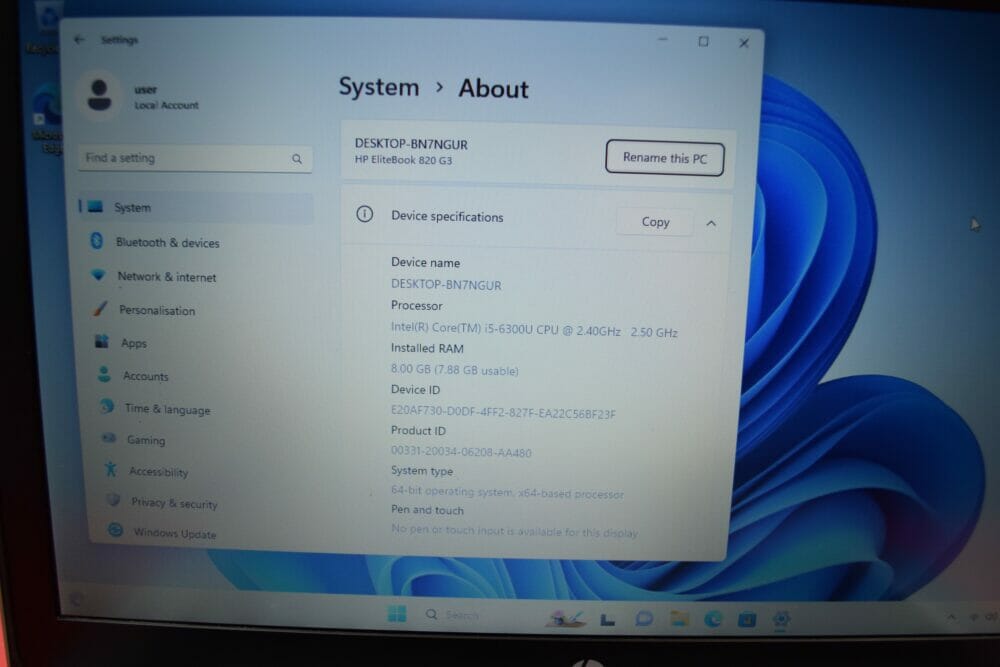This screenshot has height=667, width=1000.
Task: Click the Privacy & security shield icon
Action: click(x=114, y=500)
